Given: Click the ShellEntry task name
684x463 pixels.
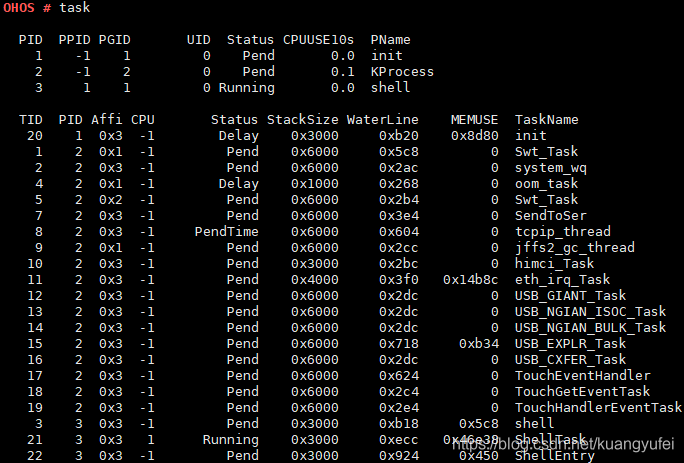Looking at the screenshot, I should [554, 456].
